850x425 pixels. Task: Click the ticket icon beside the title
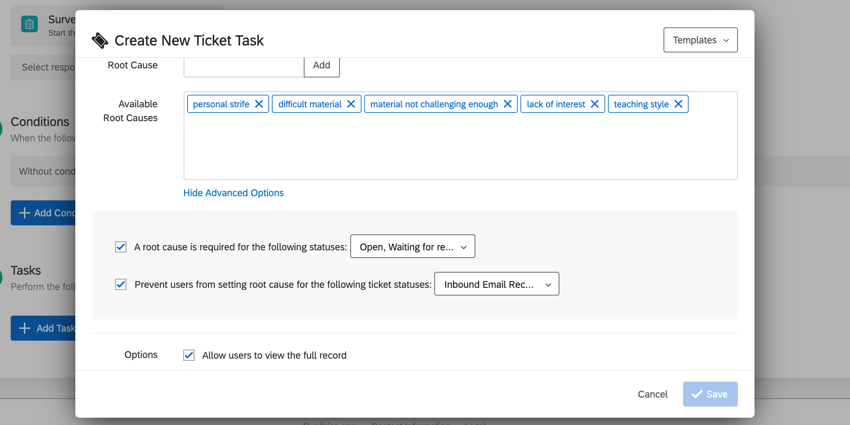100,41
